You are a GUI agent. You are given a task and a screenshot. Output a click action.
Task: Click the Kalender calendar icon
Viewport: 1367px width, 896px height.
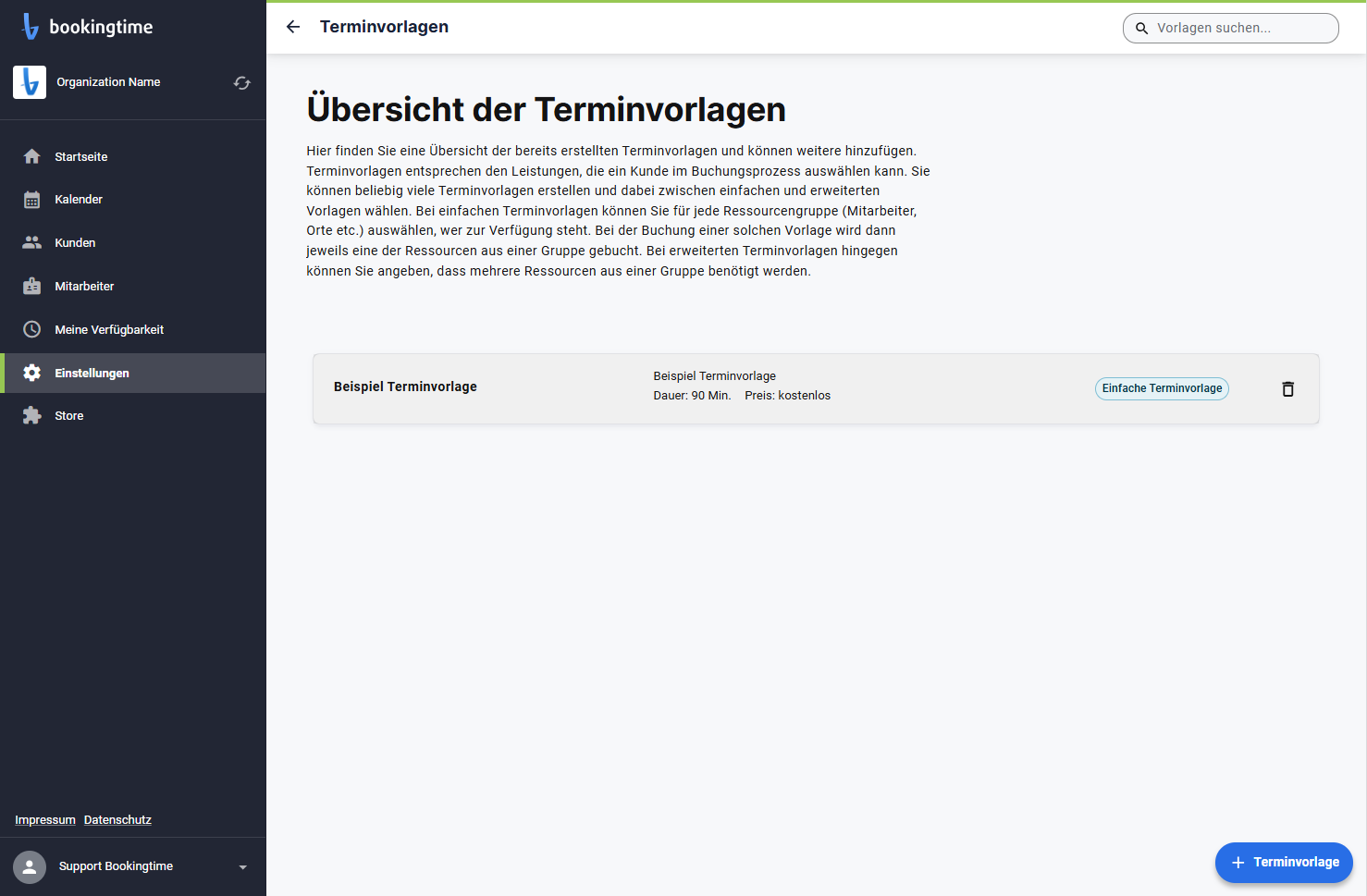click(x=32, y=200)
